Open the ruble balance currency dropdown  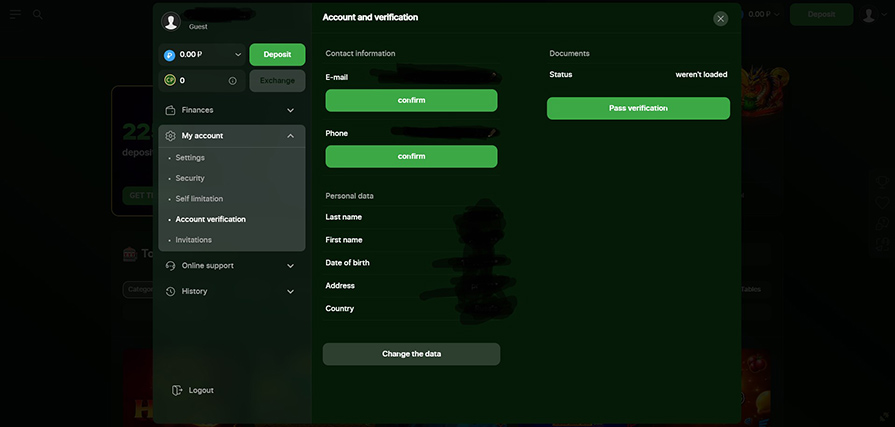pos(238,55)
